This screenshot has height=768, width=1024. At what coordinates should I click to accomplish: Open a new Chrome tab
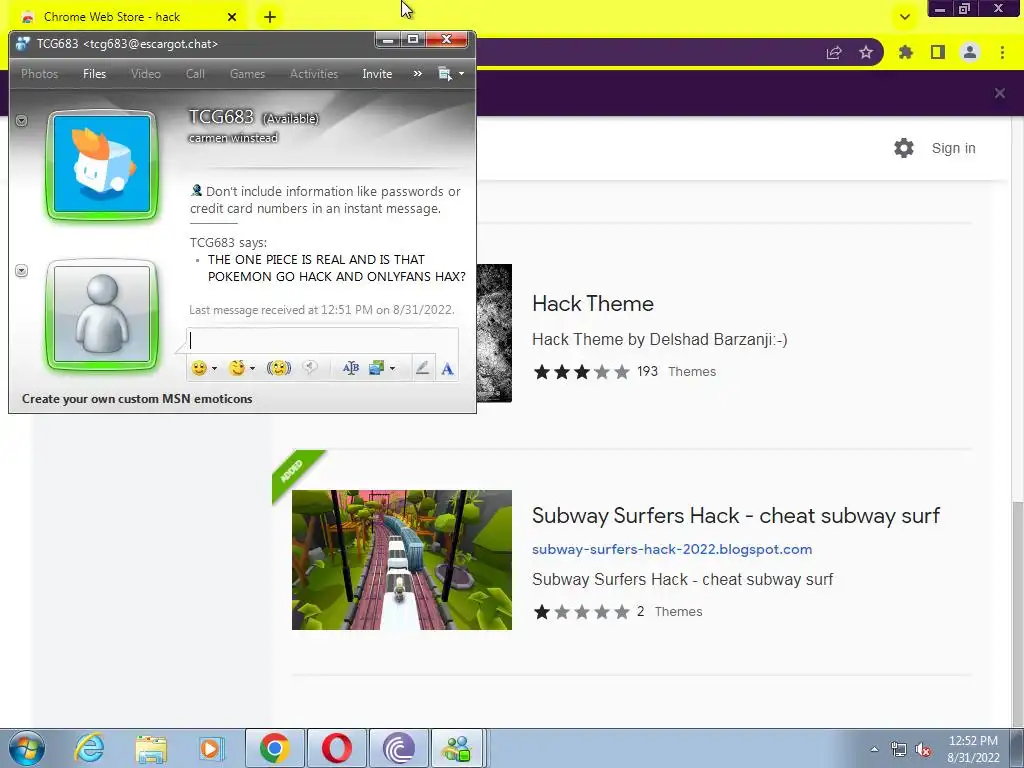270,17
